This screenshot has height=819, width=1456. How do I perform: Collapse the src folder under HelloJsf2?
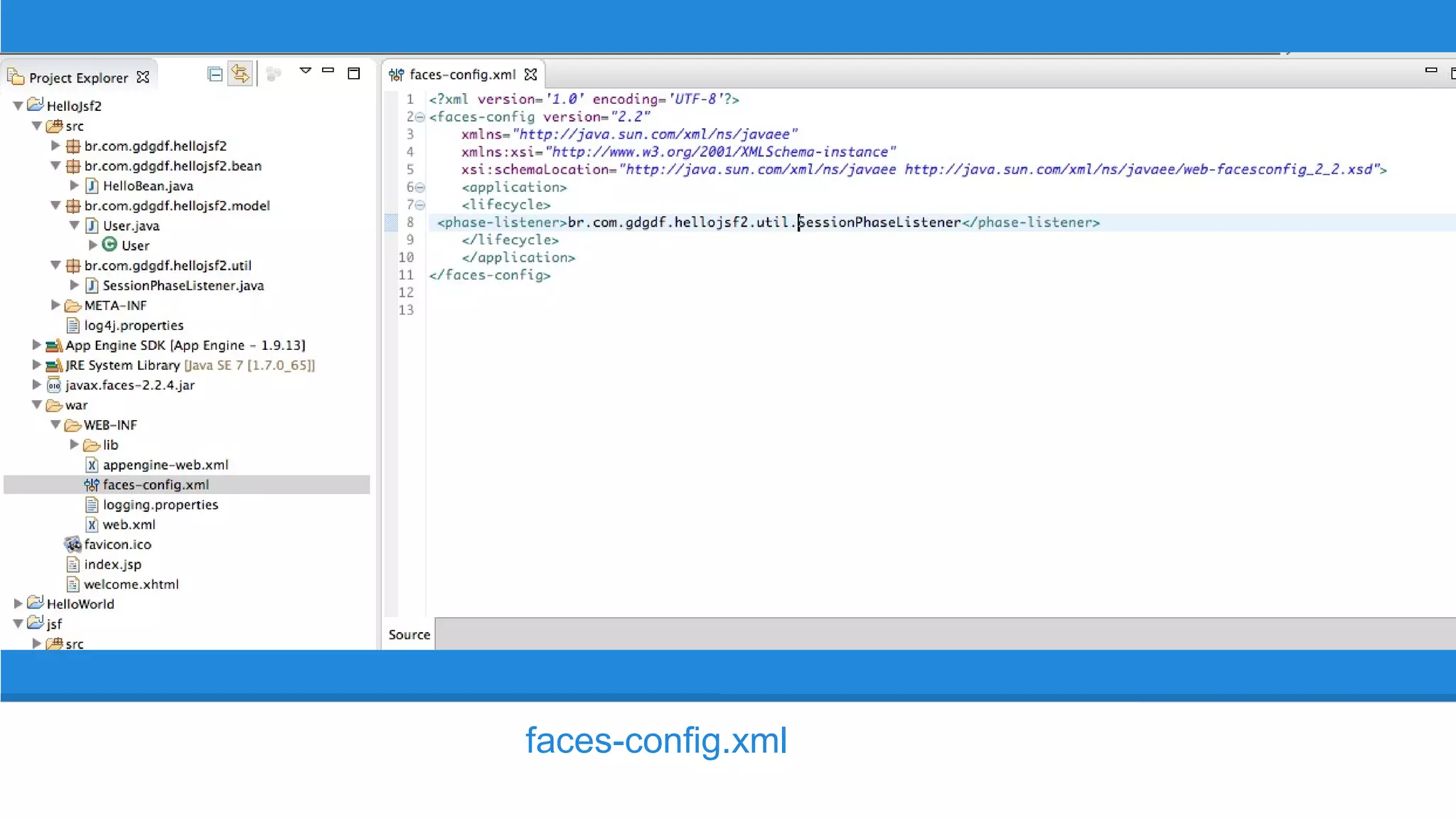(36, 125)
